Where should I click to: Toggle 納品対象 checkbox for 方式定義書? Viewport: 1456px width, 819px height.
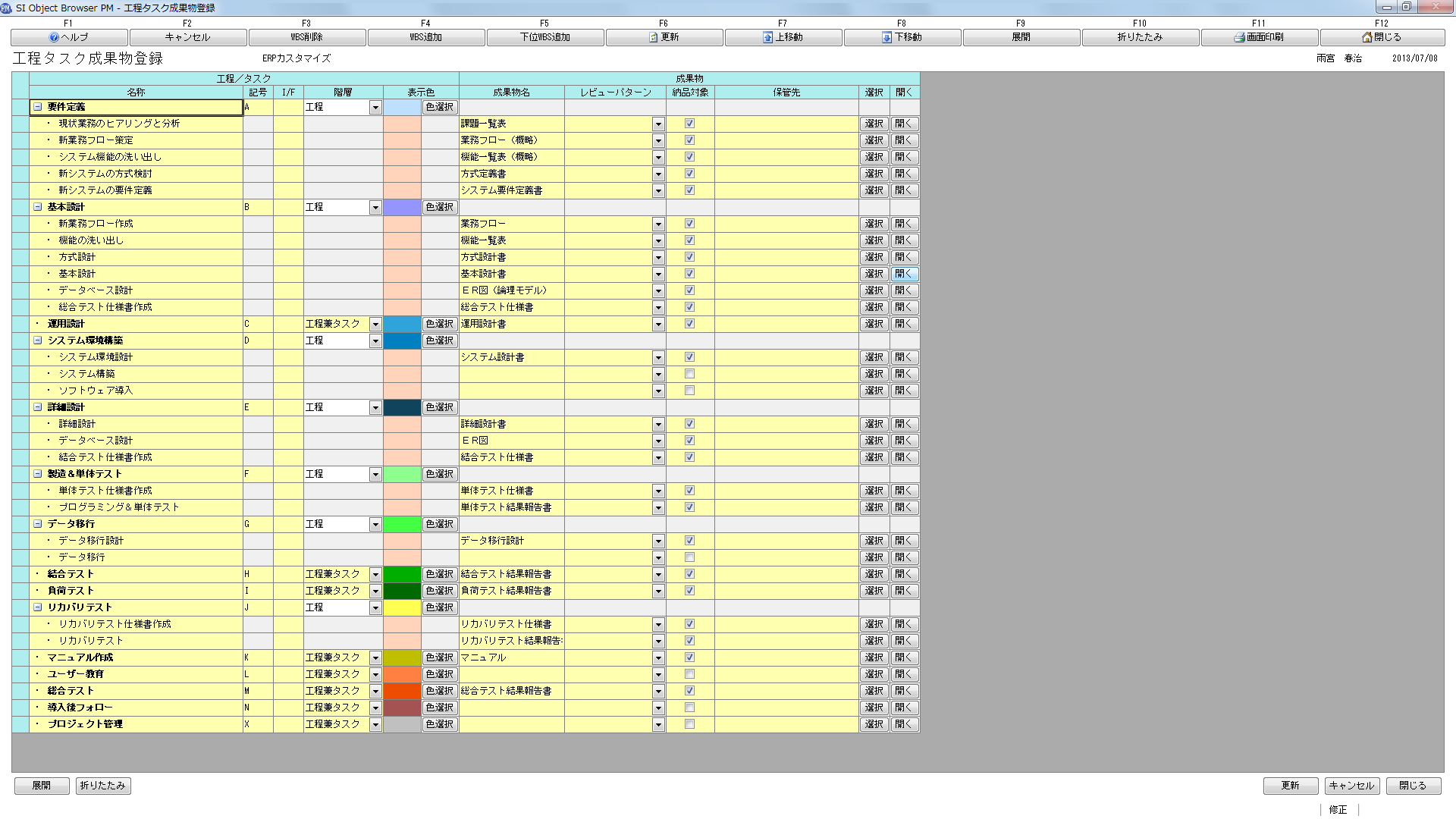click(x=689, y=174)
